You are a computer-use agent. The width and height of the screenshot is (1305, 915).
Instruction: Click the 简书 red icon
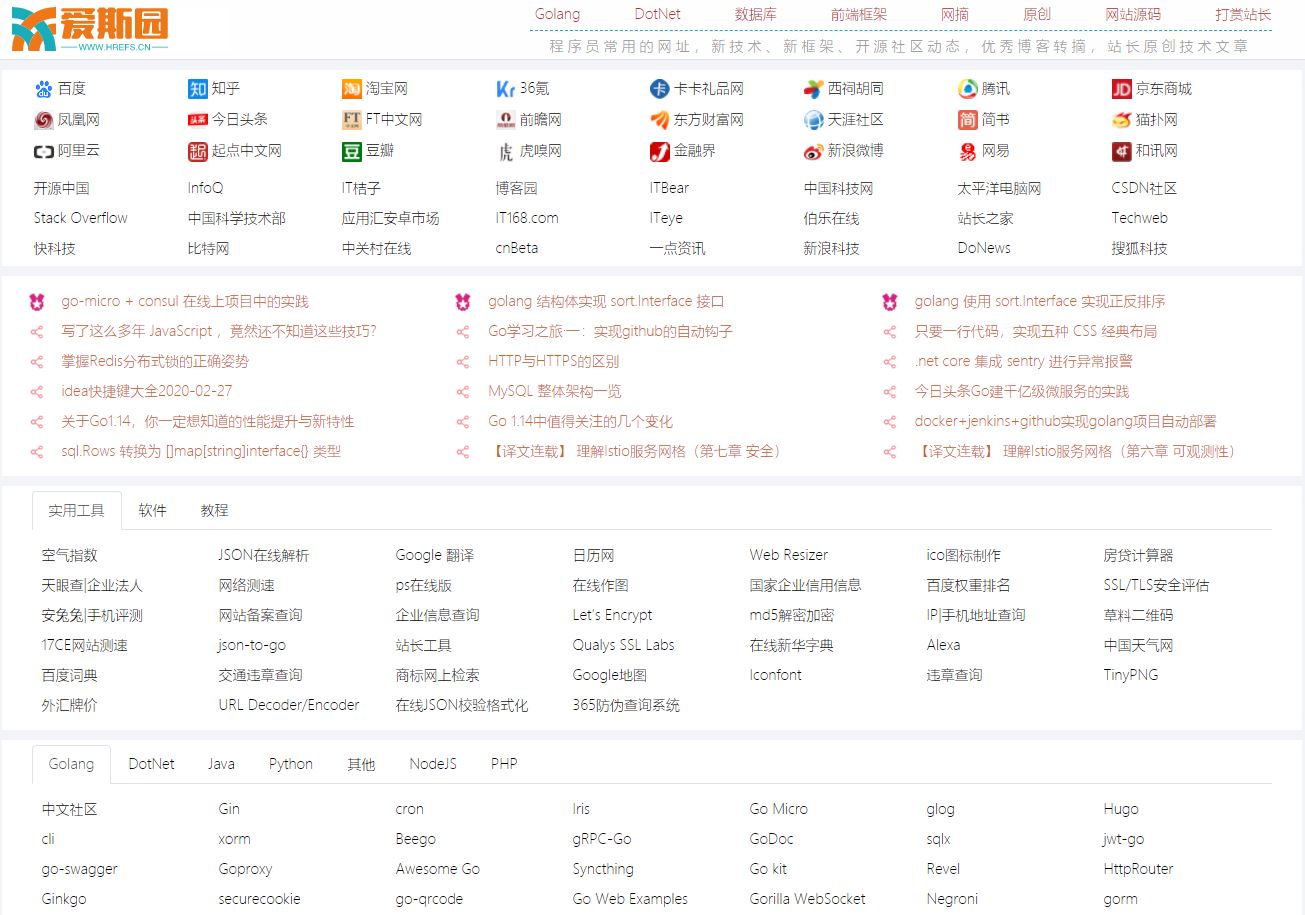tap(967, 120)
